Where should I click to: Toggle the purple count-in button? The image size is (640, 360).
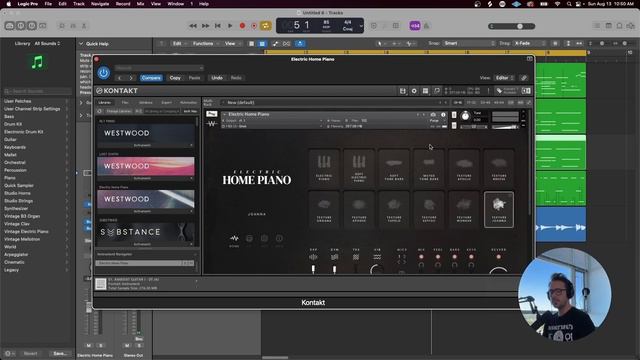(415, 26)
